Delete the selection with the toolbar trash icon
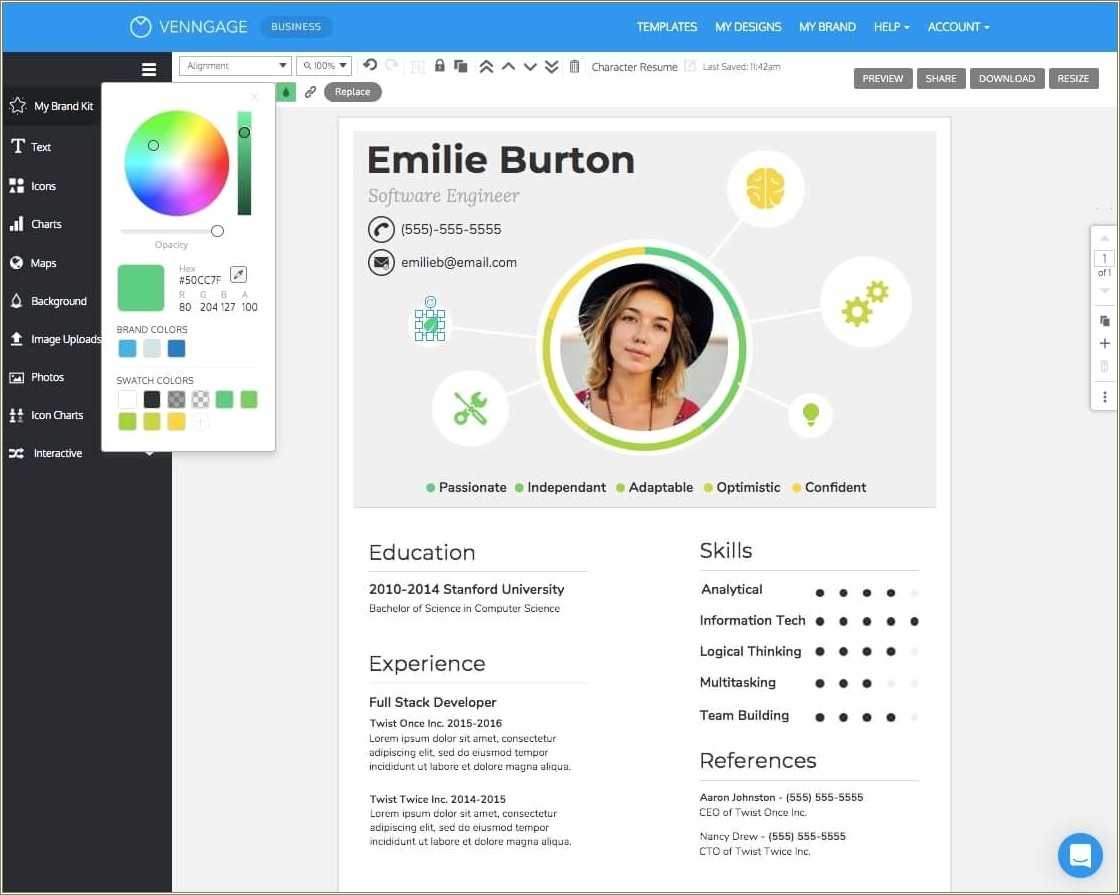 574,67
